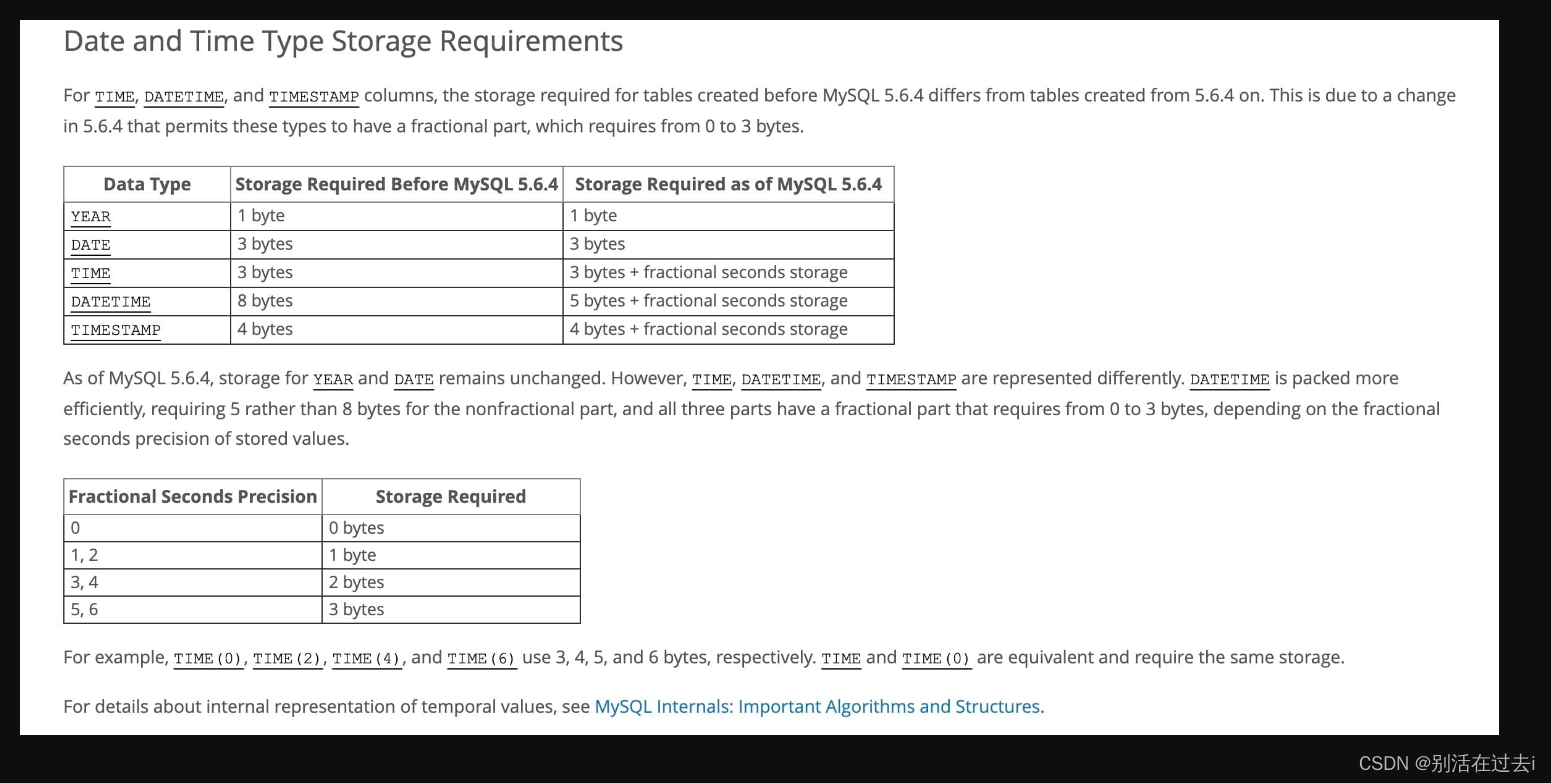Click the TIMESTAMP link in the middle paragraph
The height and width of the screenshot is (783, 1551).
tap(911, 380)
